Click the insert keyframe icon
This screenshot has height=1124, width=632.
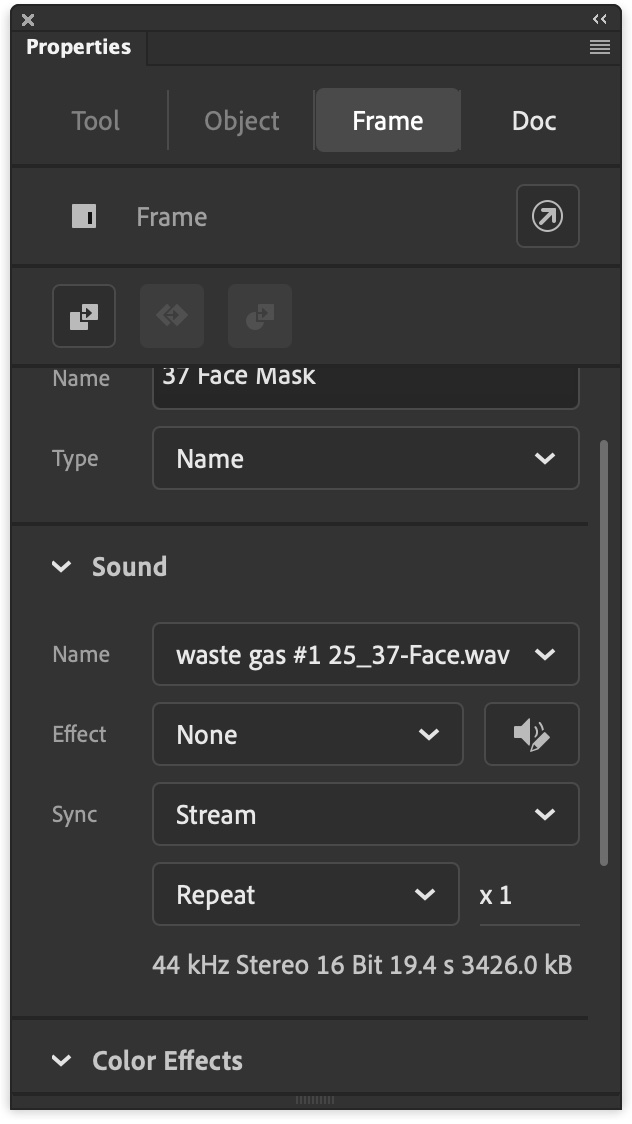pos(84,316)
